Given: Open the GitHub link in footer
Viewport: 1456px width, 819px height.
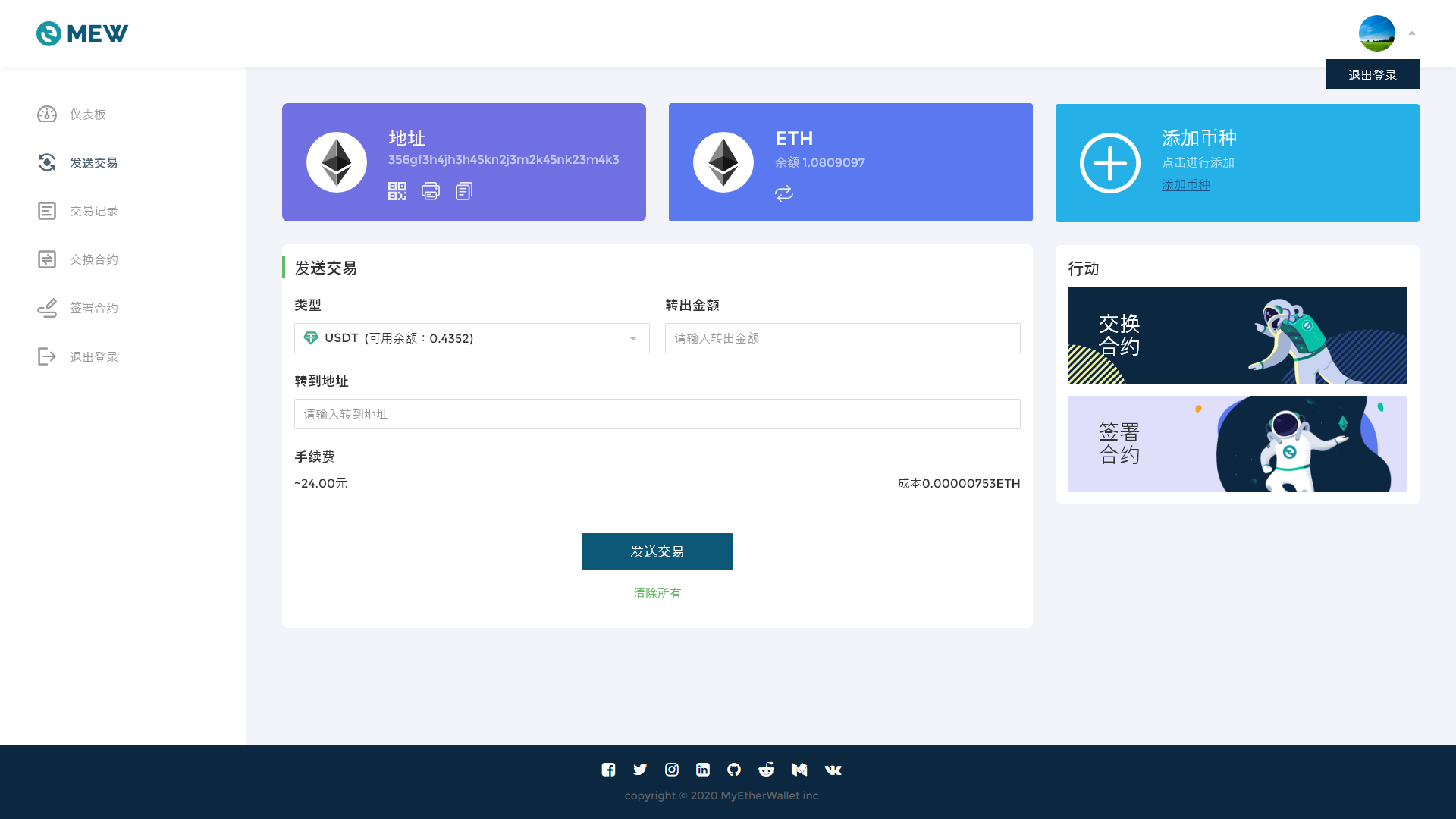Looking at the screenshot, I should 734,770.
